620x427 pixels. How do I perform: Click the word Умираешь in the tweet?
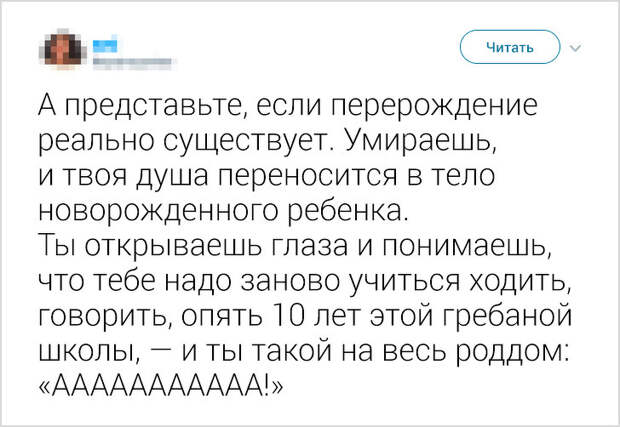421,140
